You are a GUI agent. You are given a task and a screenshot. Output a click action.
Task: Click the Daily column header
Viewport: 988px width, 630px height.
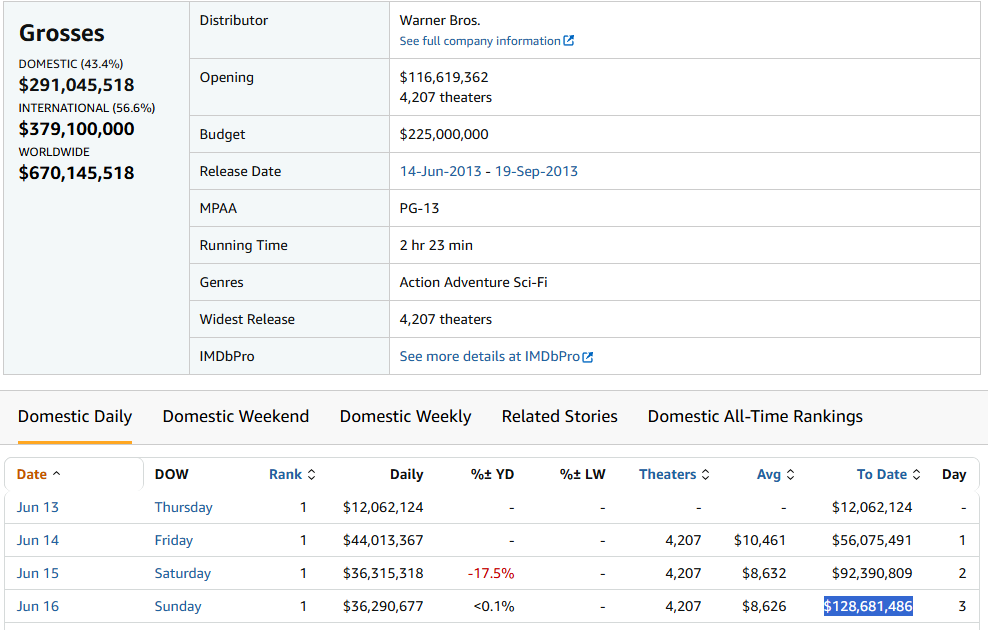pos(406,474)
